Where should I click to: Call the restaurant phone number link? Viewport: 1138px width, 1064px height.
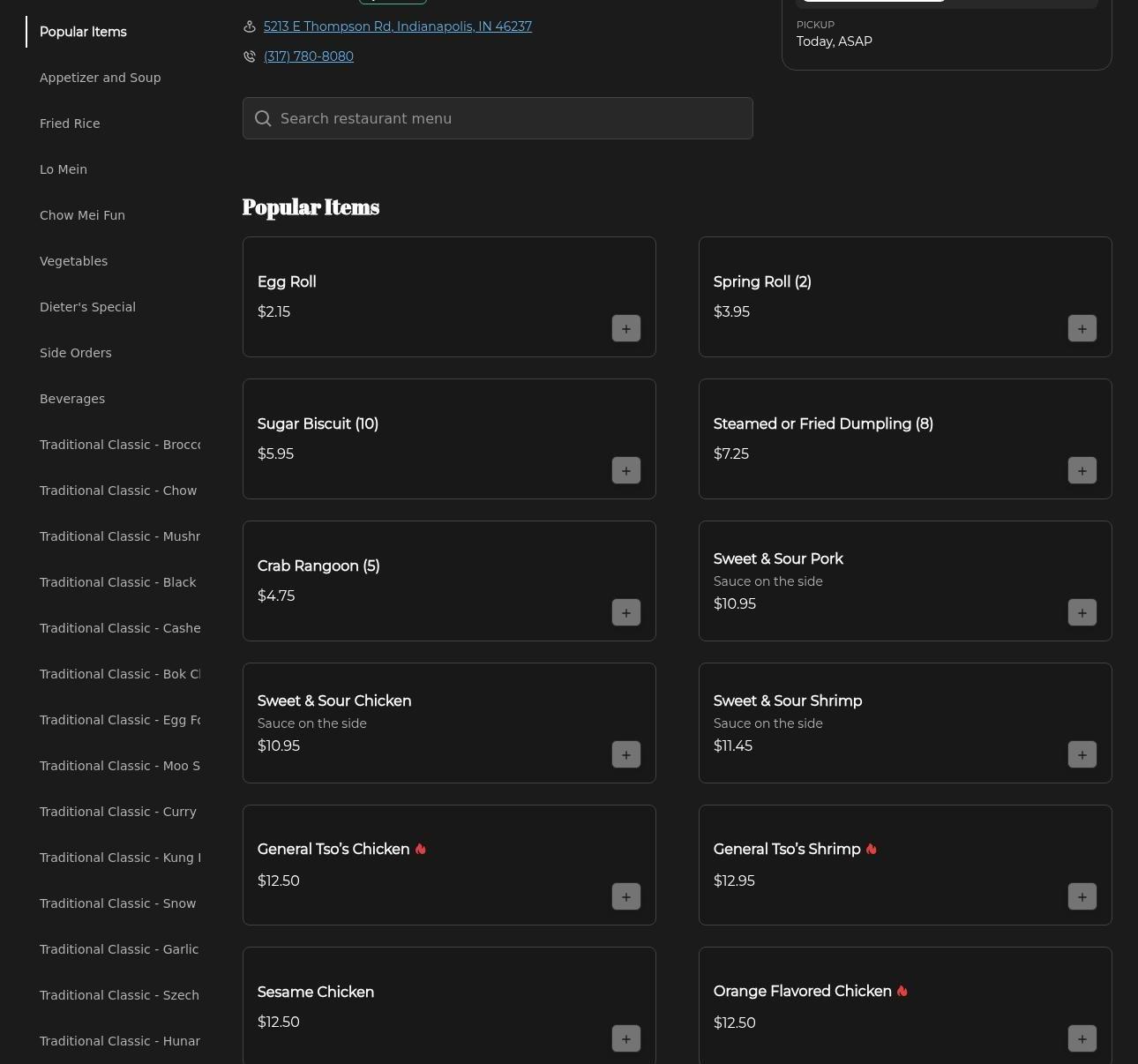308,56
